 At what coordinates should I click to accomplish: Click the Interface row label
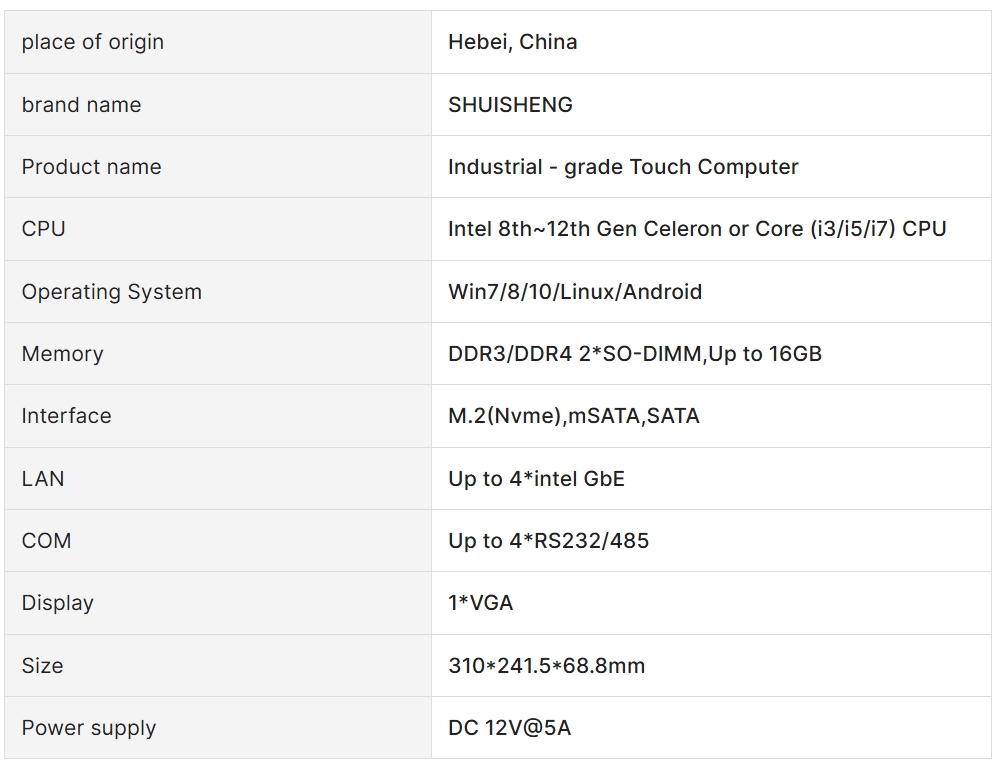[x=67, y=416]
